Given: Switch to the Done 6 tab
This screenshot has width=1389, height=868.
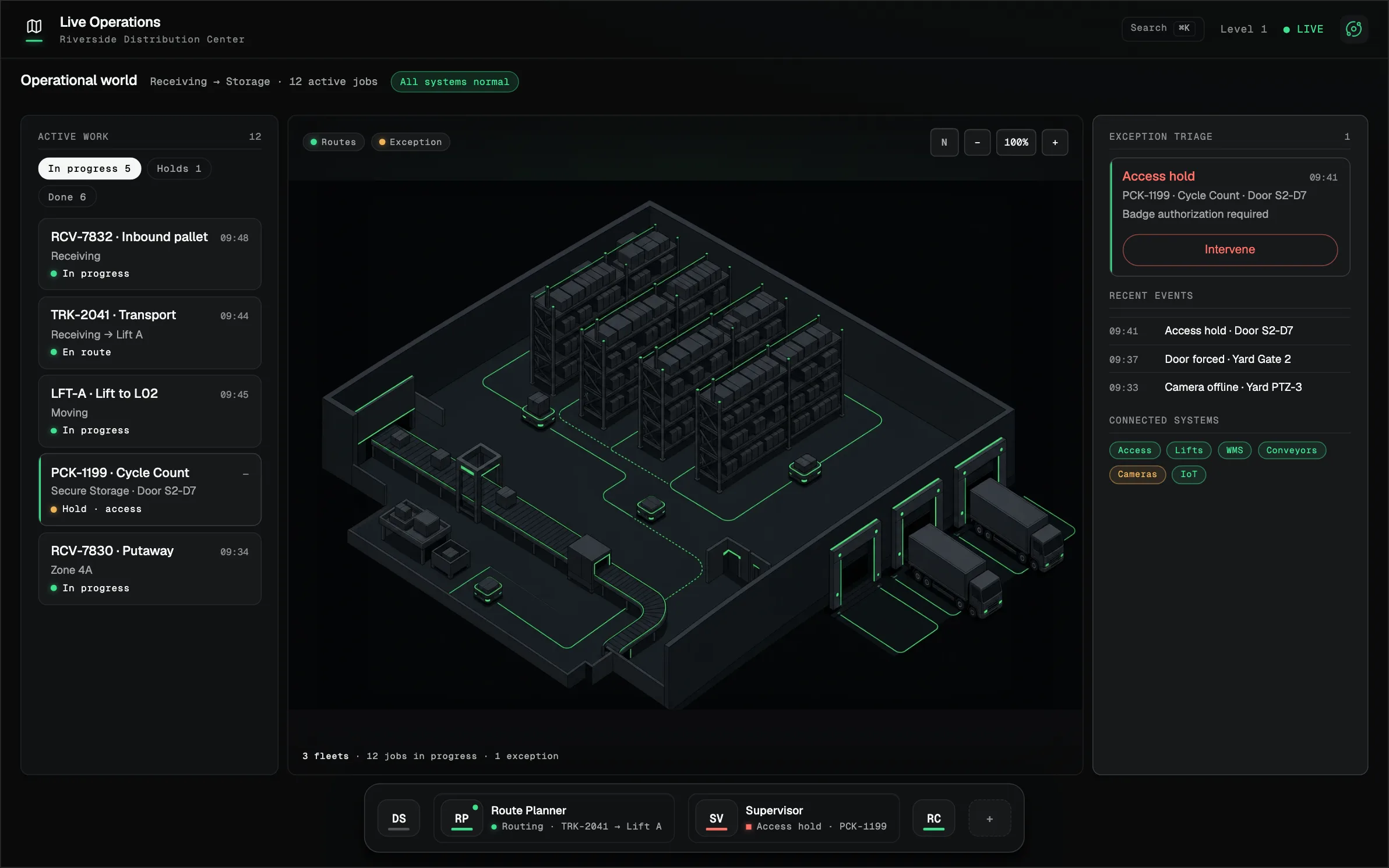Looking at the screenshot, I should click(x=67, y=197).
